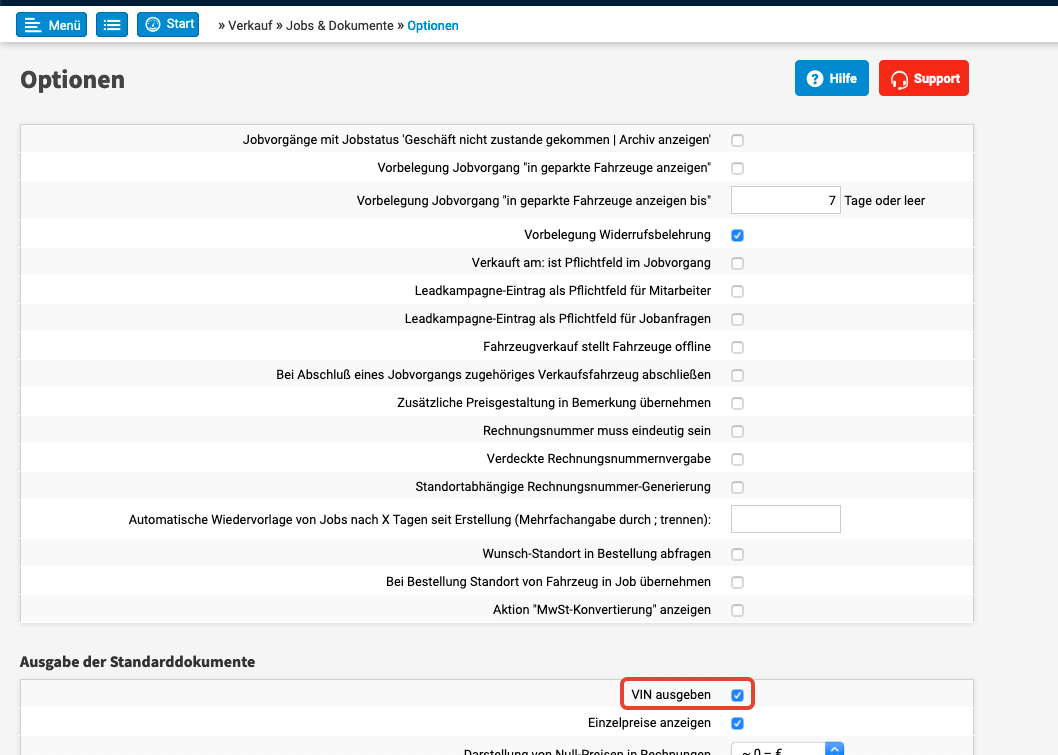The height and width of the screenshot is (755, 1058).
Task: Uncheck Vorbelegung Widerrufsbelehrung checkbox
Action: pyautogui.click(x=737, y=236)
